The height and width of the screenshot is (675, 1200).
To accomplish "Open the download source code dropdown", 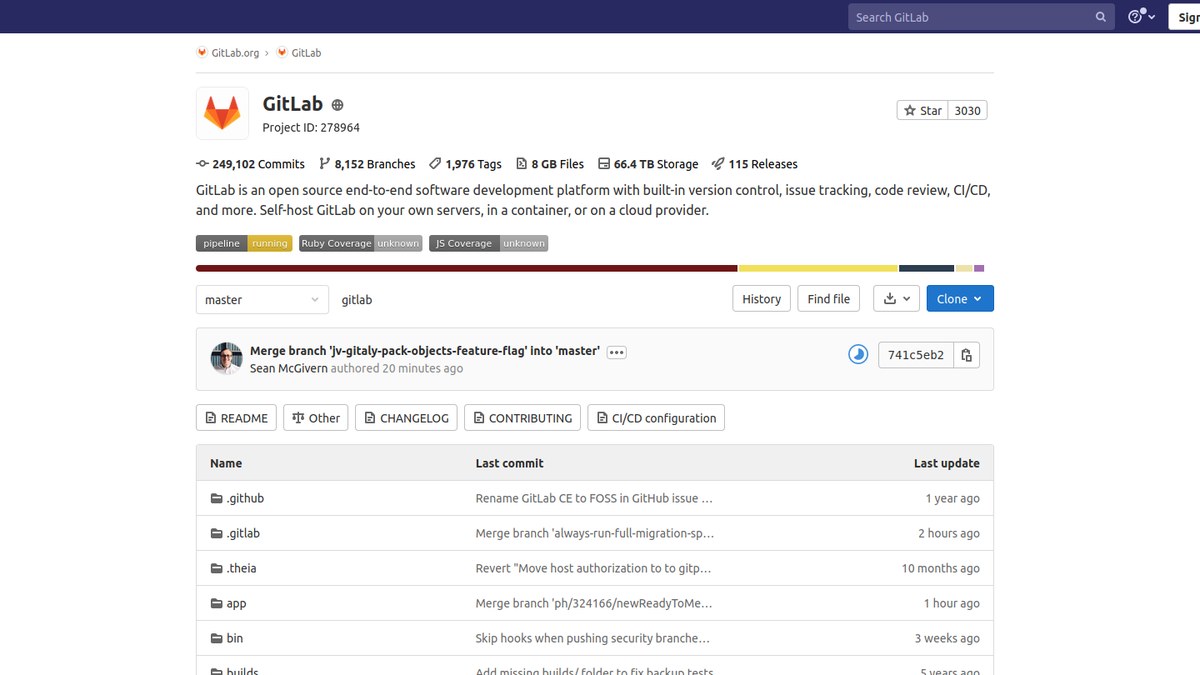I will coord(897,299).
